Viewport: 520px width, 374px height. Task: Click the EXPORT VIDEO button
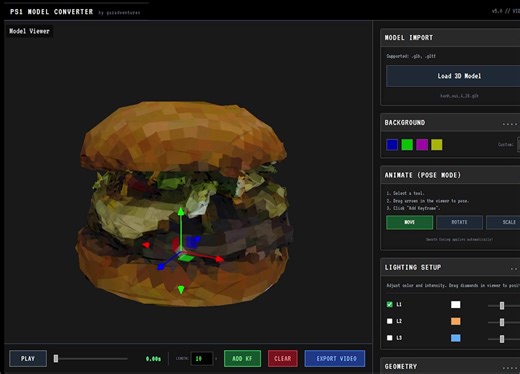(x=335, y=359)
